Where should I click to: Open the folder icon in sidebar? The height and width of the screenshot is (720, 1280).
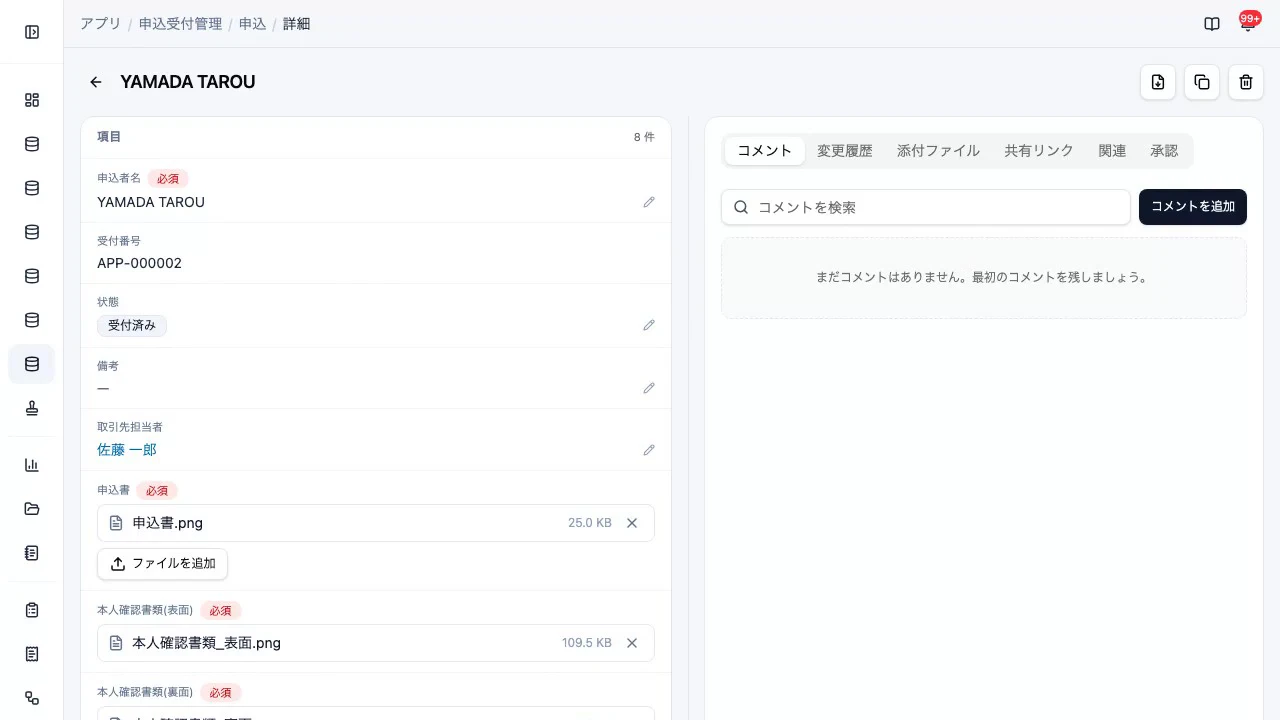tap(32, 509)
